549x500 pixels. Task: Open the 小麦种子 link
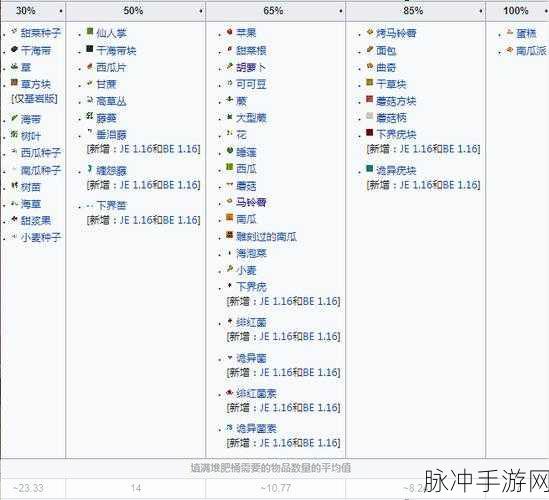point(41,237)
